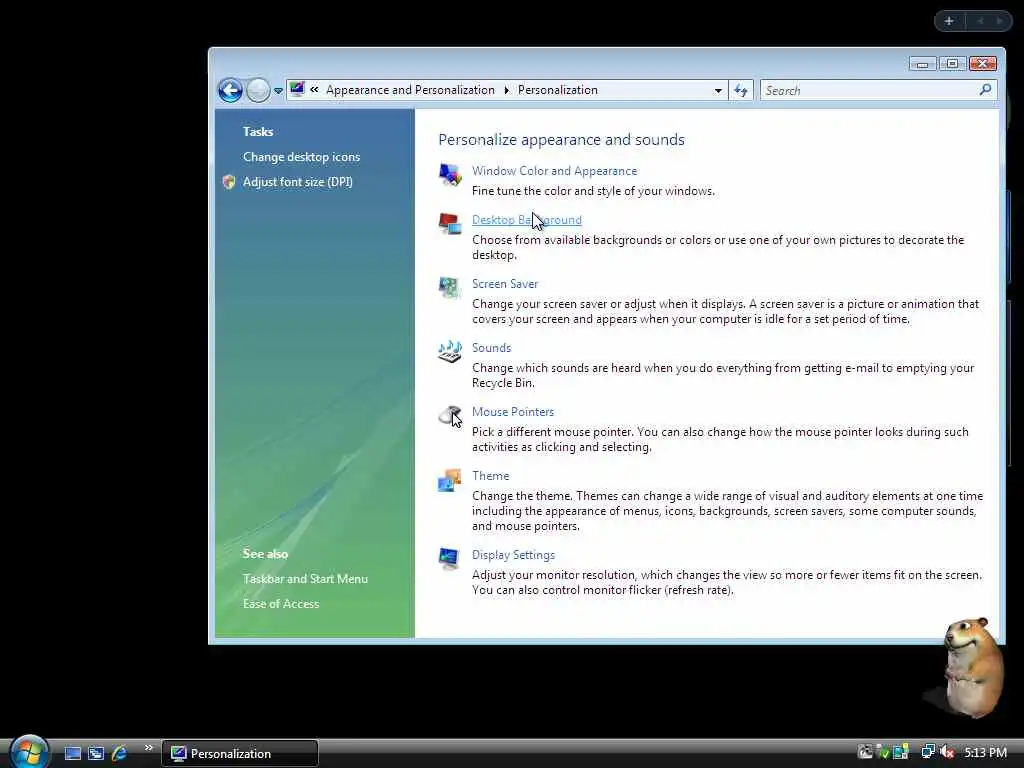
Task: Open the Screen Saver link
Action: click(x=505, y=284)
